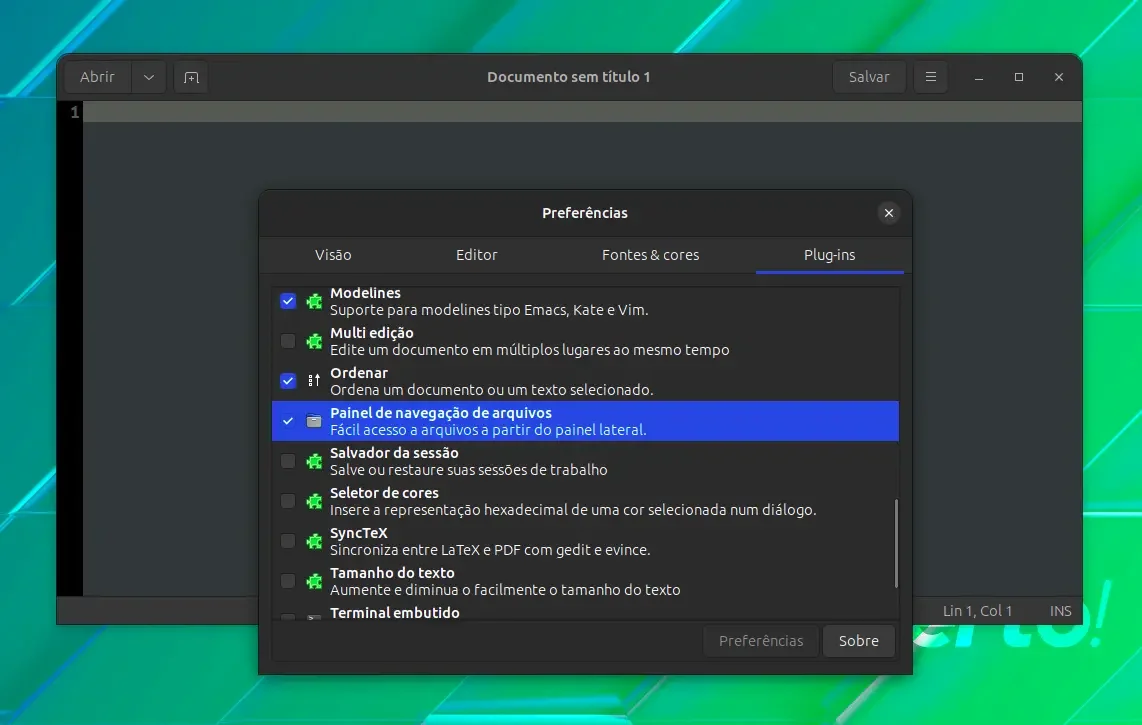Disable the Modelines plugin checkbox

[x=288, y=301]
